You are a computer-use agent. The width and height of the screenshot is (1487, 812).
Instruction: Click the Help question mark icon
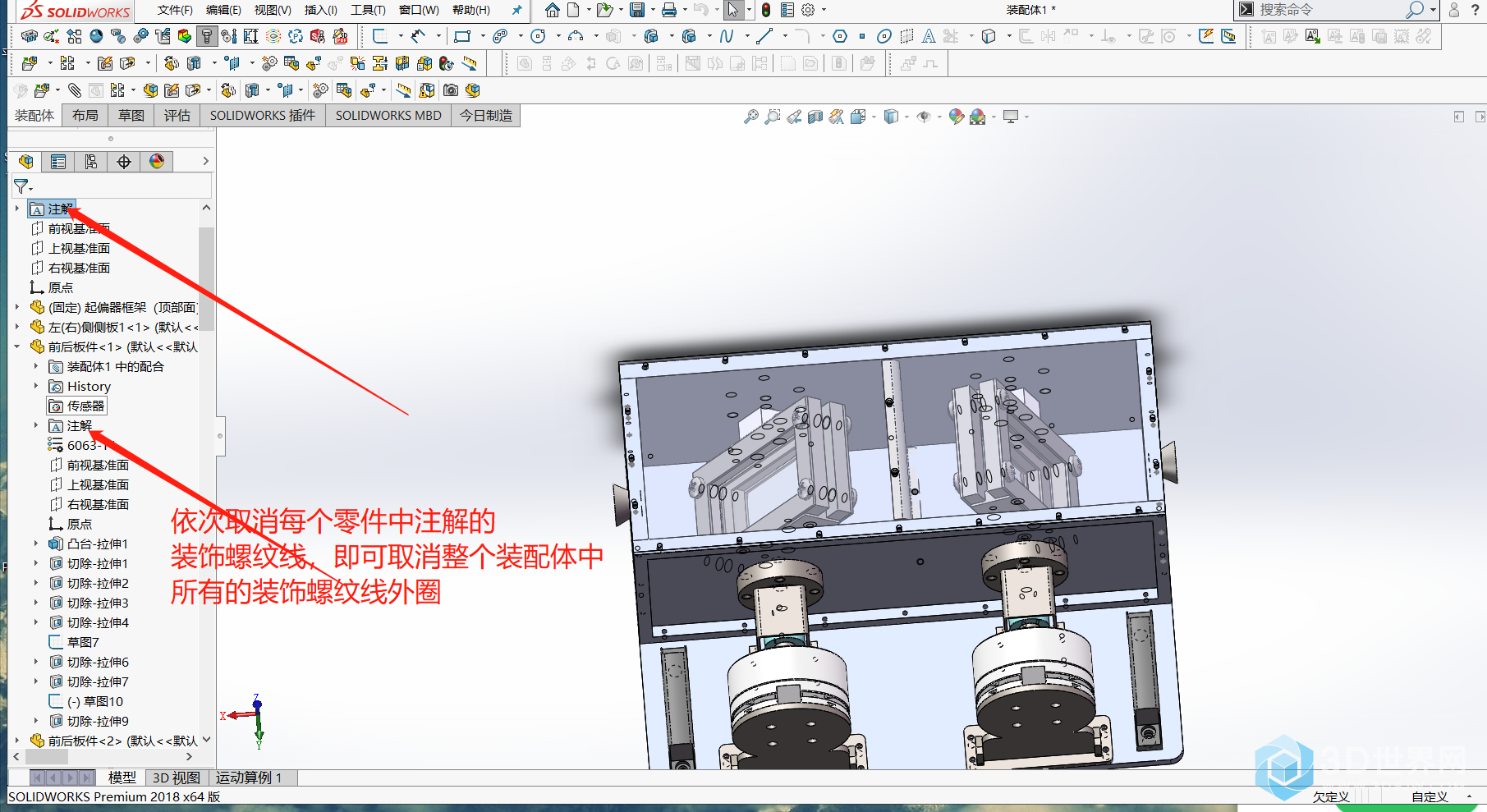[1475, 10]
